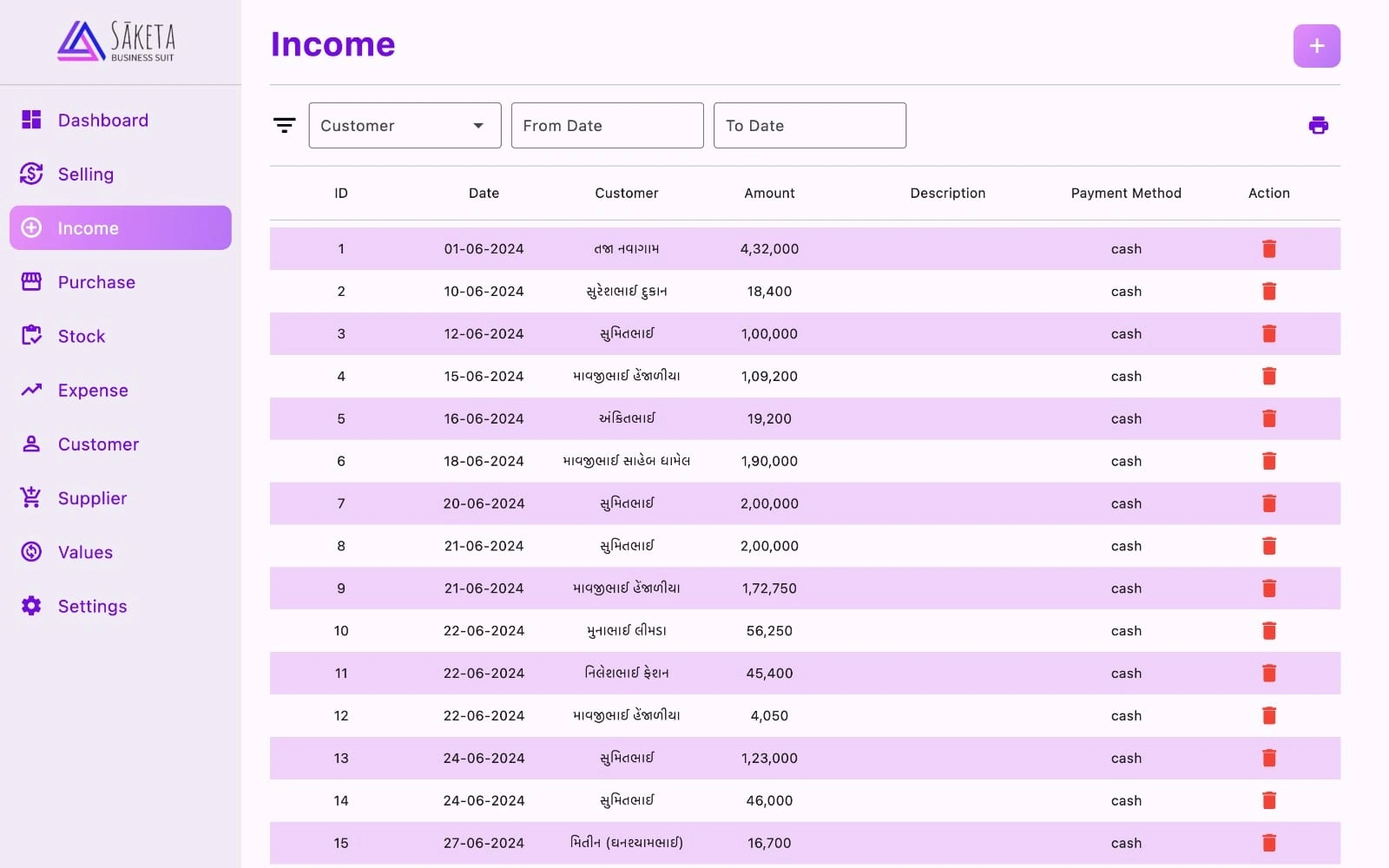
Task: Click the Values currency icon
Action: tap(31, 551)
